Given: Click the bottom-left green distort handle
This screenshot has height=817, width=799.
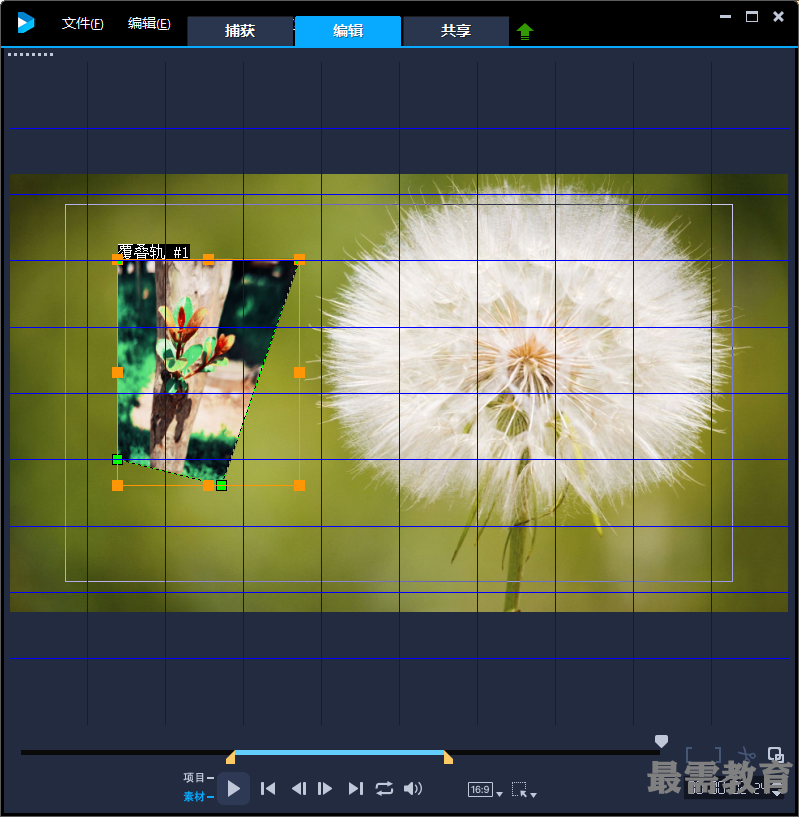Looking at the screenshot, I should (x=117, y=460).
